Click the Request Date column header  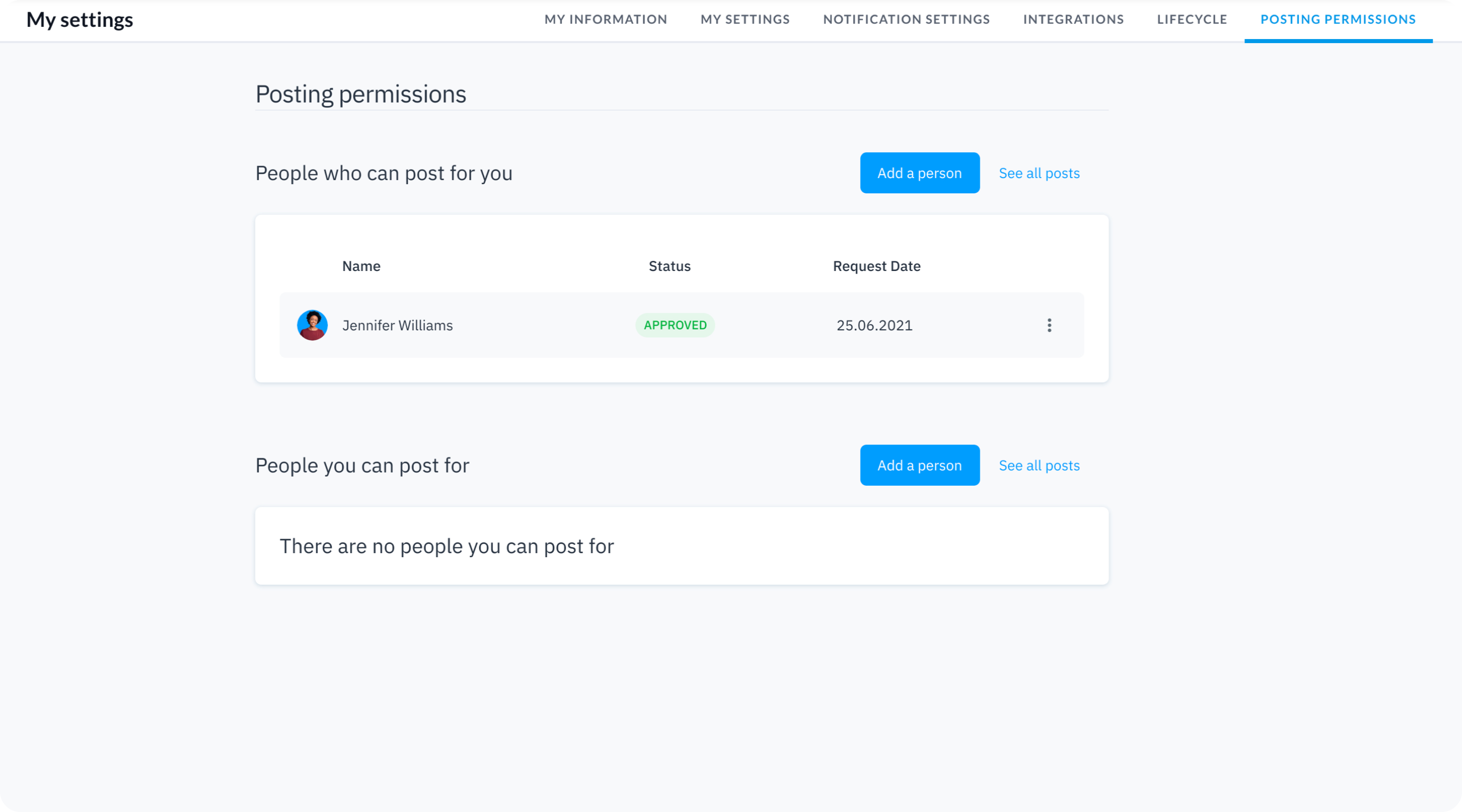coord(876,266)
